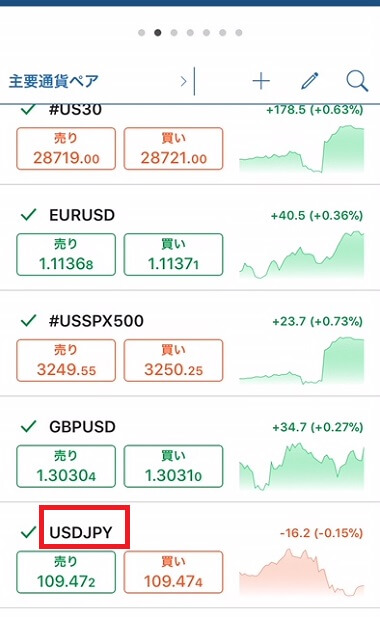Toggle the GBPUSD checkmark

(x=29, y=427)
